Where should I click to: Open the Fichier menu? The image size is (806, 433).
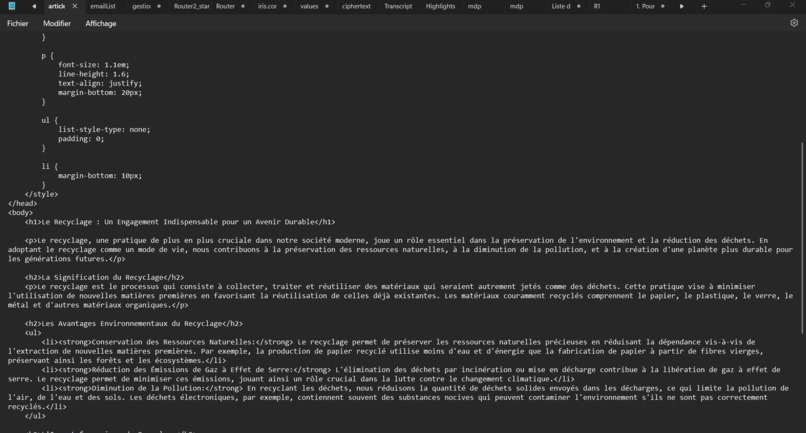[x=17, y=23]
